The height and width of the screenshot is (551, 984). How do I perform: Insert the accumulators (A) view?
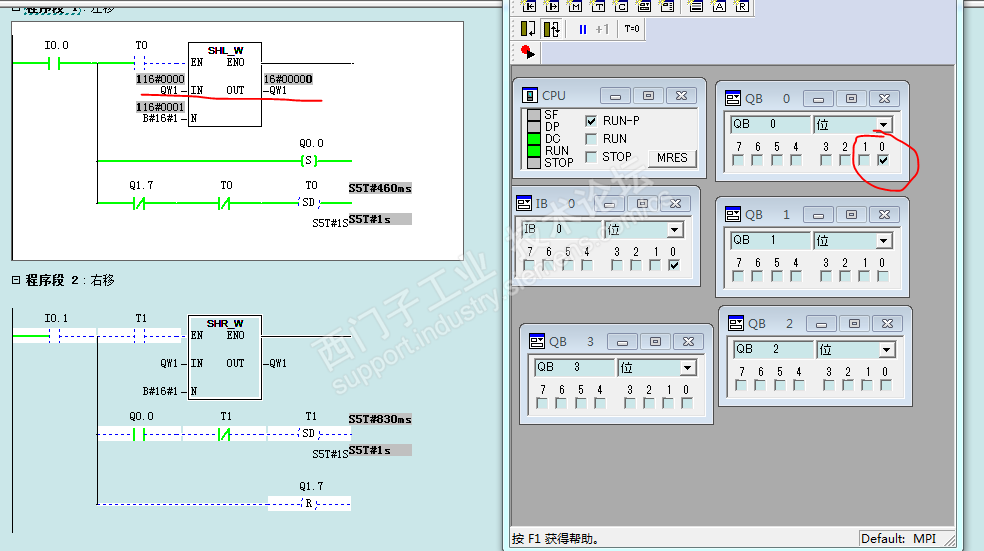tap(719, 6)
